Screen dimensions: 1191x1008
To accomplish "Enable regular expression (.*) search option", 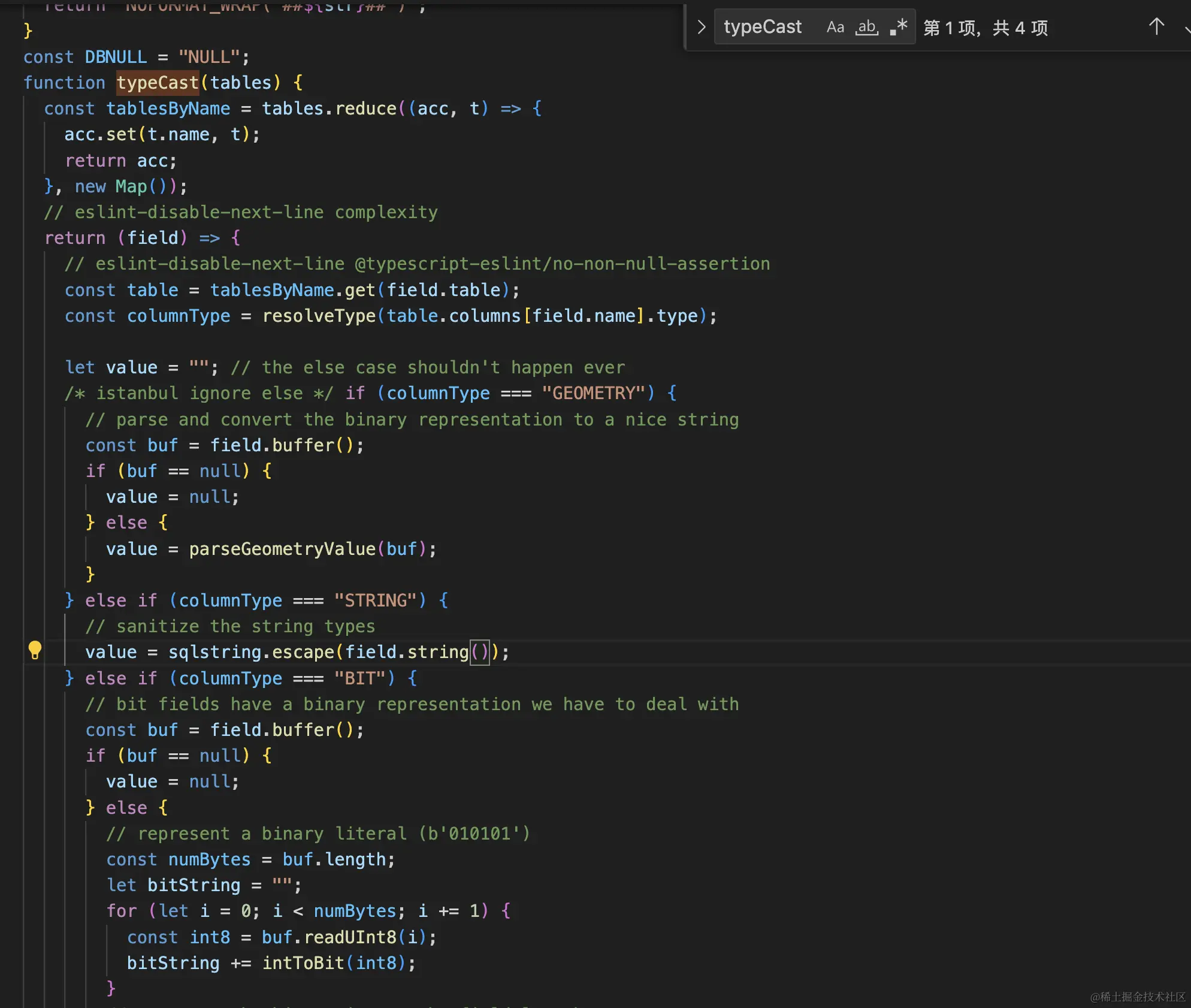I will click(x=899, y=28).
